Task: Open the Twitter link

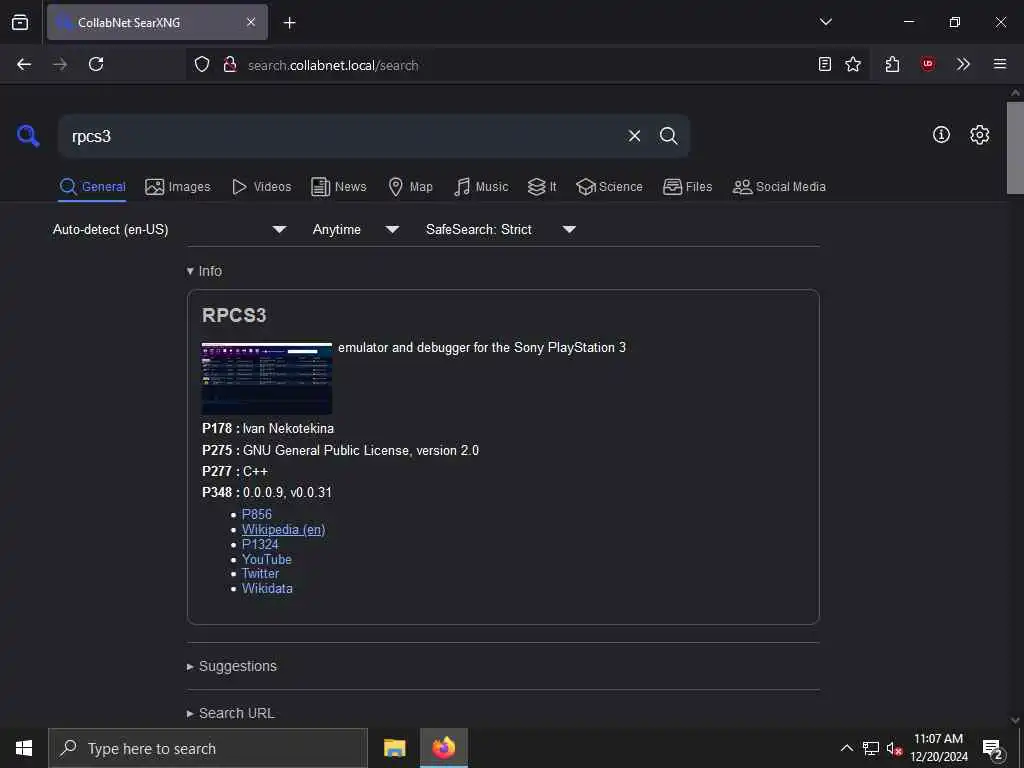Action: (260, 573)
